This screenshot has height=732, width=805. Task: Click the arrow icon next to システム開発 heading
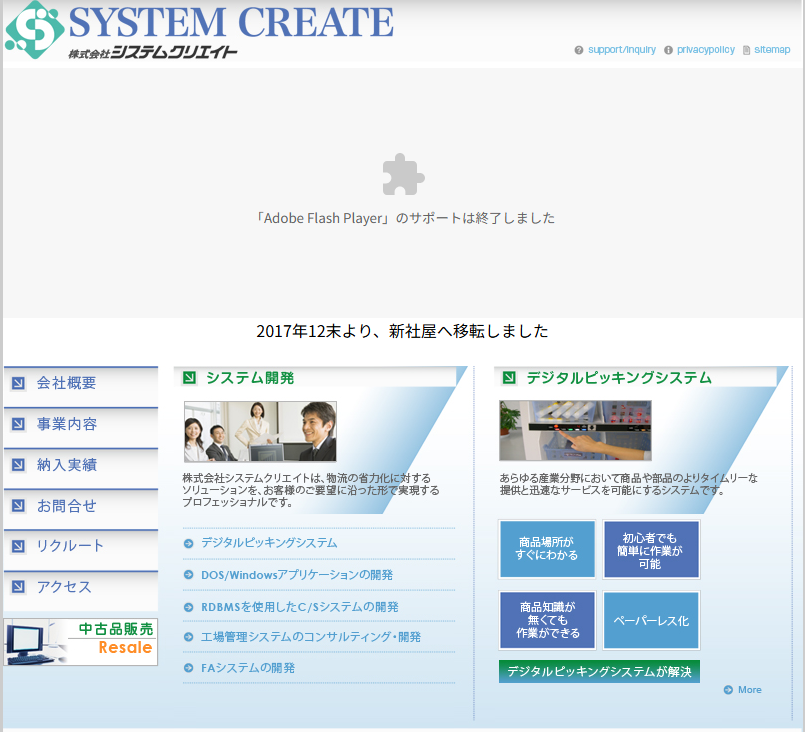click(x=189, y=378)
